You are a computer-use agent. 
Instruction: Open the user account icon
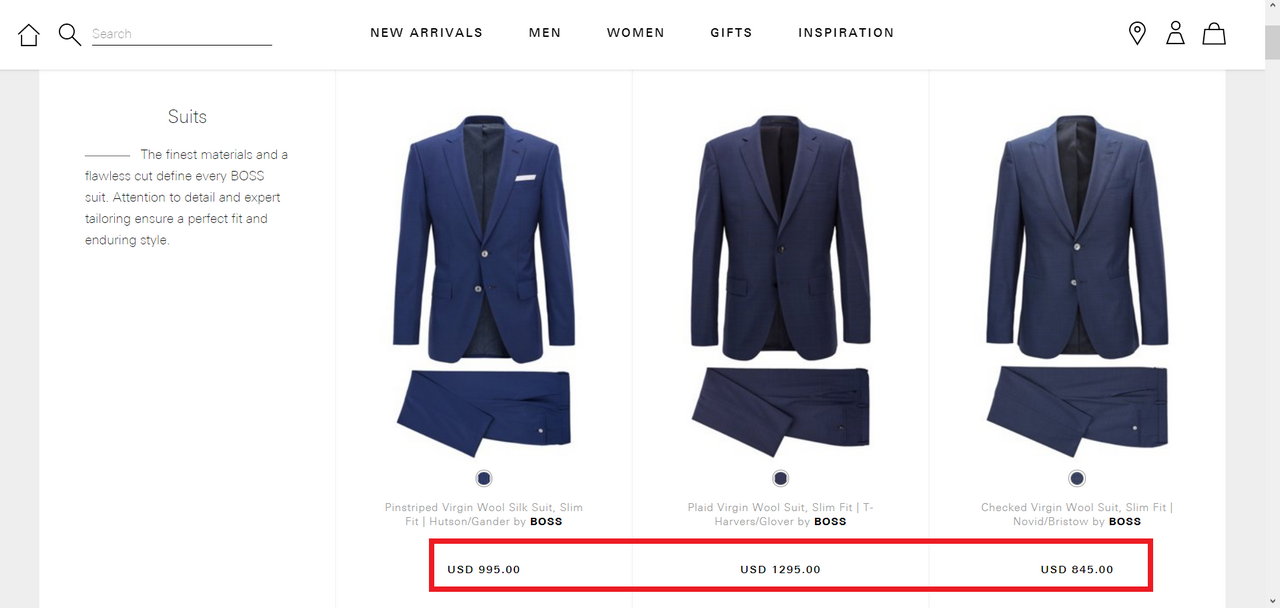(1175, 34)
